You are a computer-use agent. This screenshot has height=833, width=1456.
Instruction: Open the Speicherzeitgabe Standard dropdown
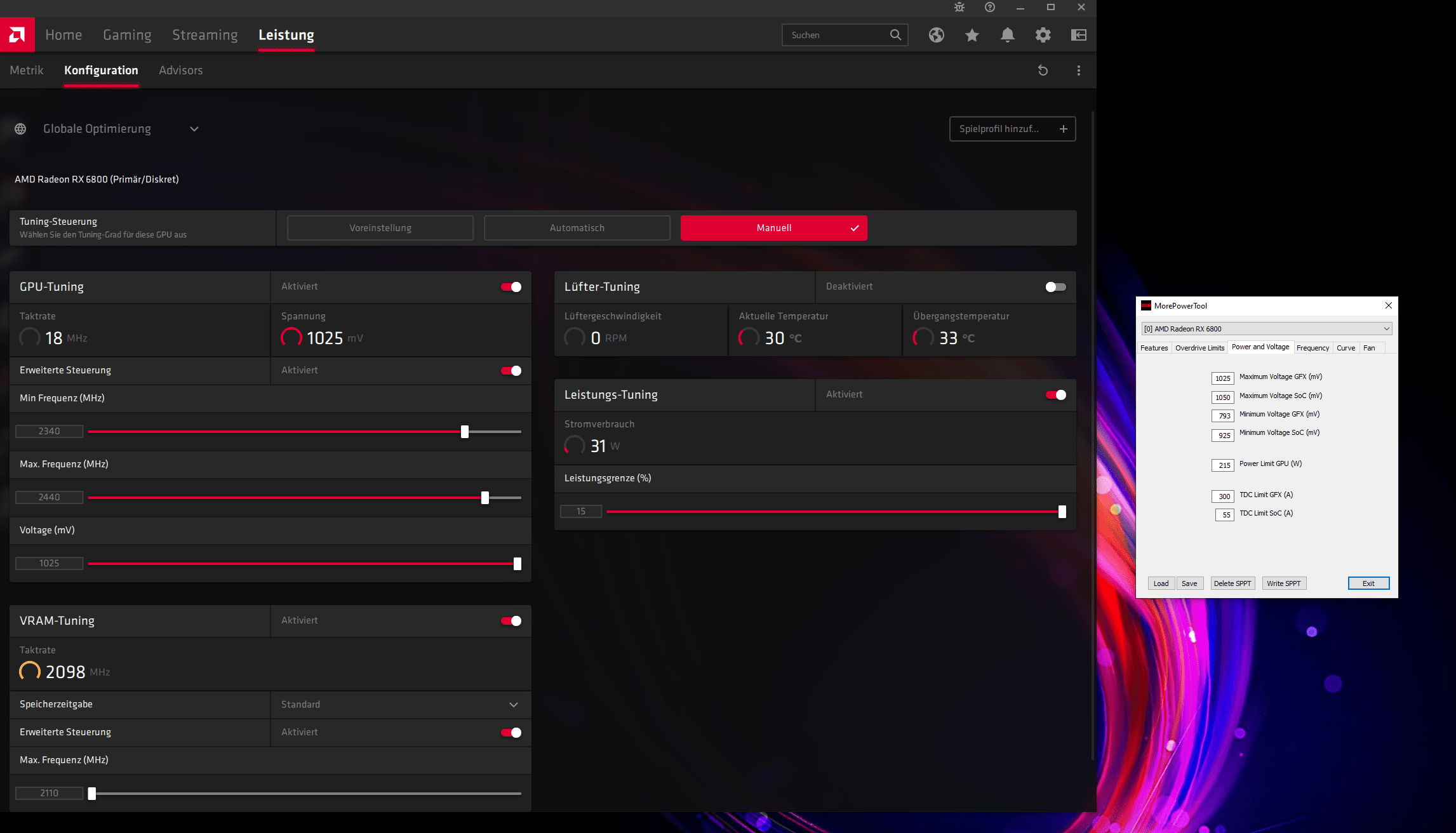[x=513, y=705]
